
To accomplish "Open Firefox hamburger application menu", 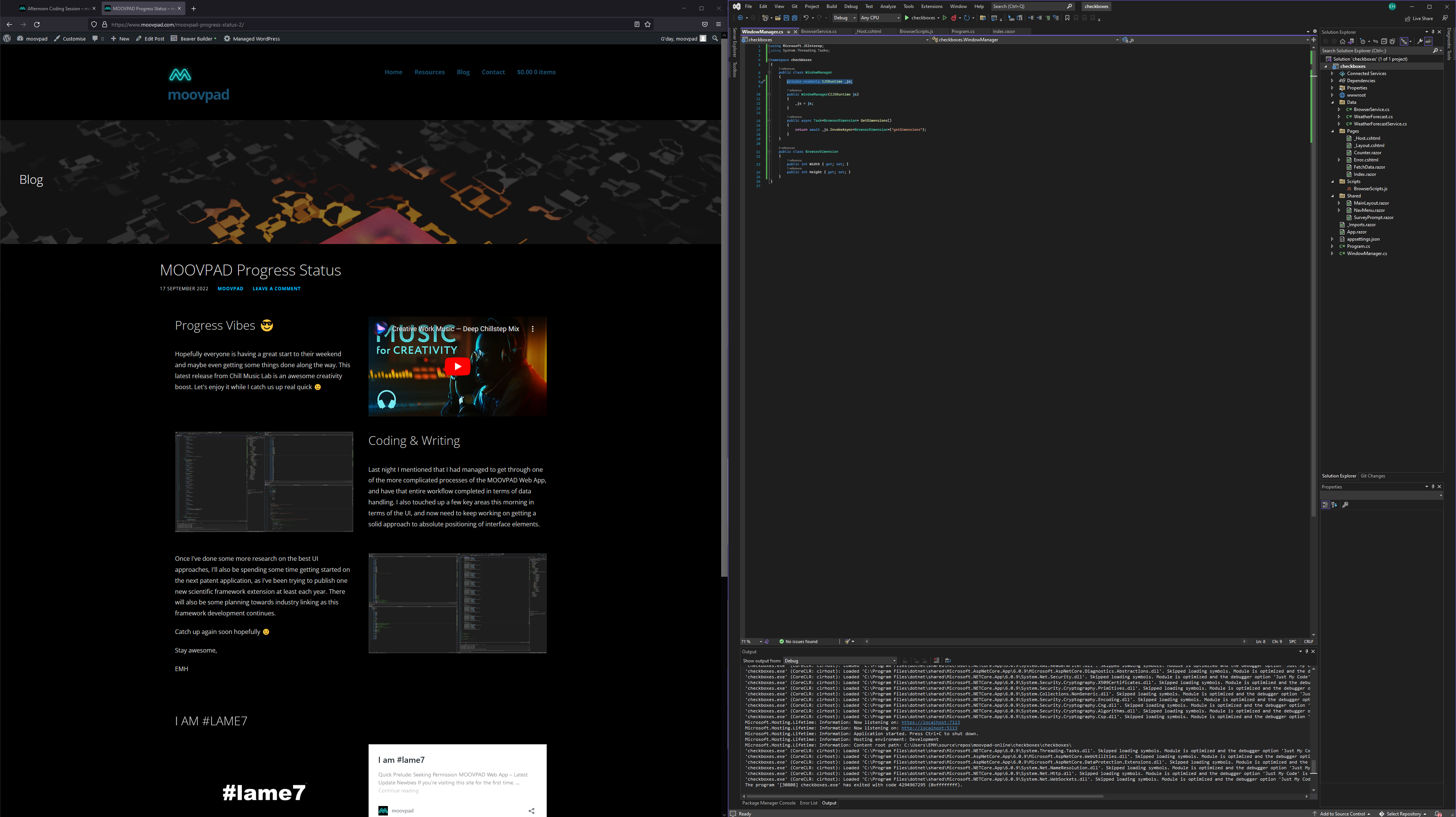I will coord(719,24).
